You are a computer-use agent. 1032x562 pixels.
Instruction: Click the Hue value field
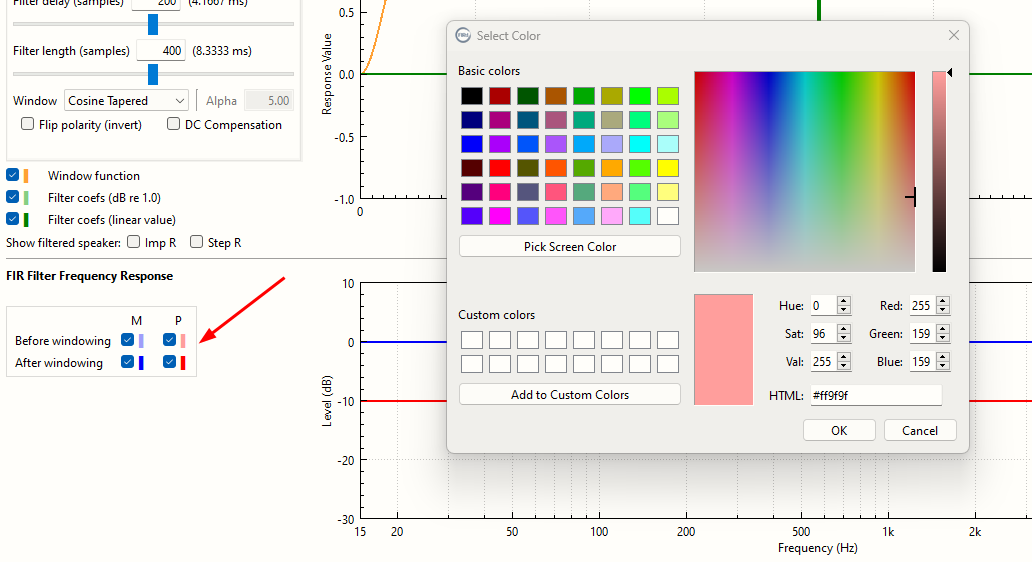(823, 305)
